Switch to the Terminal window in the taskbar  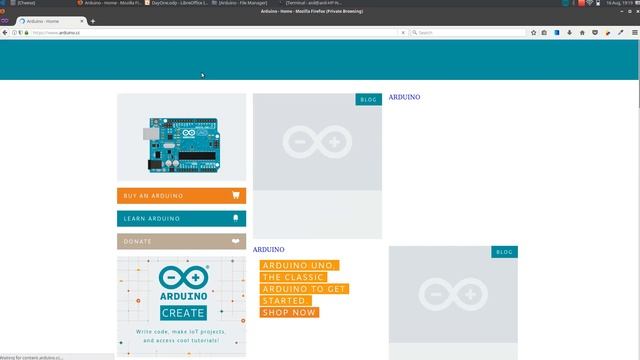[310, 3]
